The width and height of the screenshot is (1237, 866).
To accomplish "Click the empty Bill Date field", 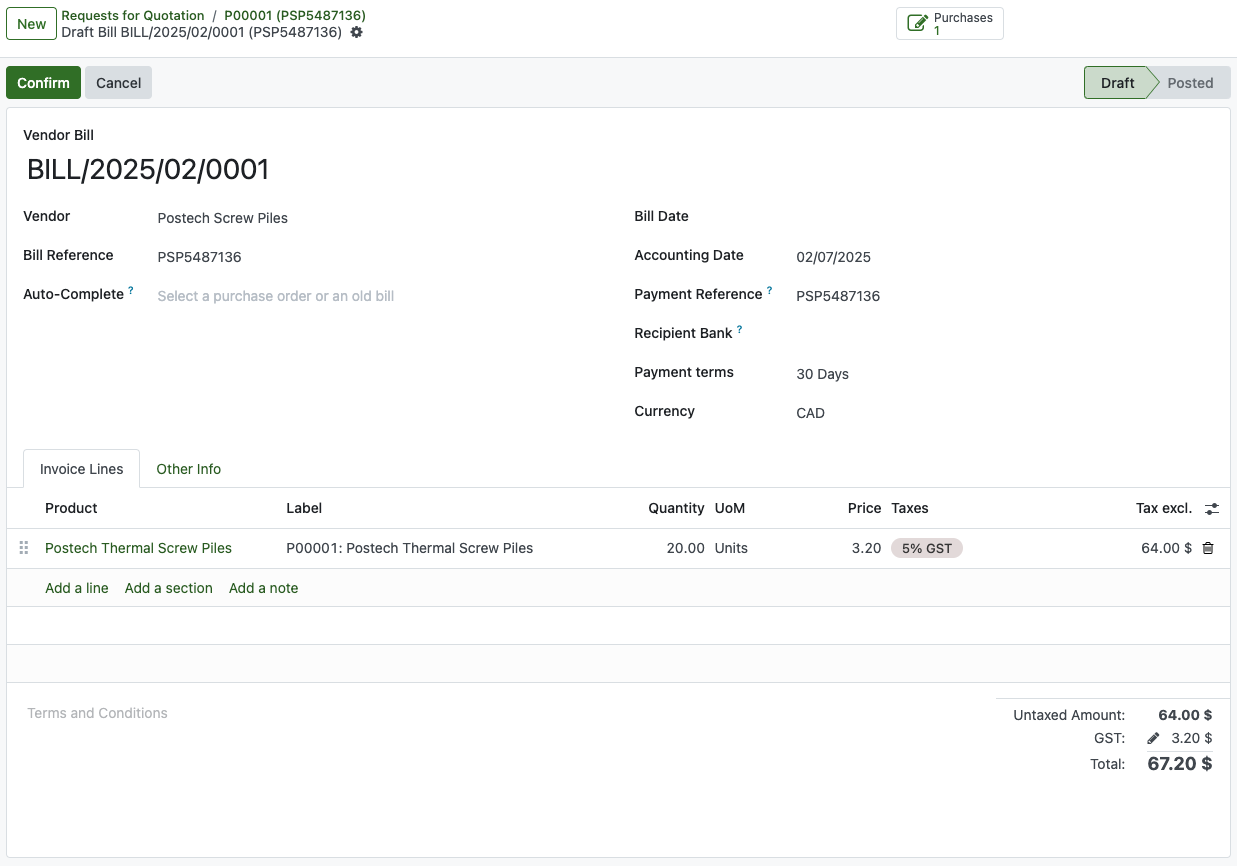I will (x=1000, y=218).
